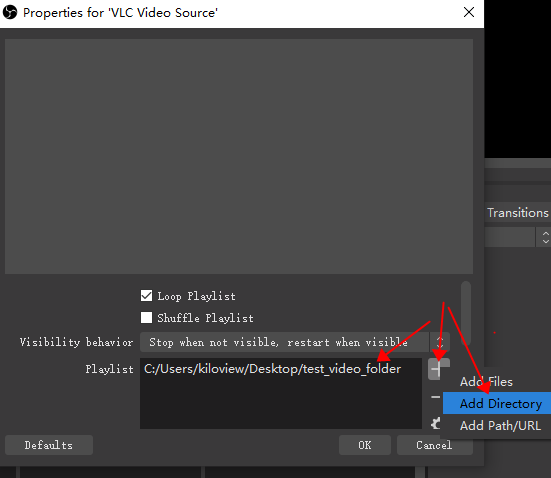Enable the Shuffle Playlist checkbox
Image resolution: width=551 pixels, height=478 pixels.
pyautogui.click(x=146, y=317)
